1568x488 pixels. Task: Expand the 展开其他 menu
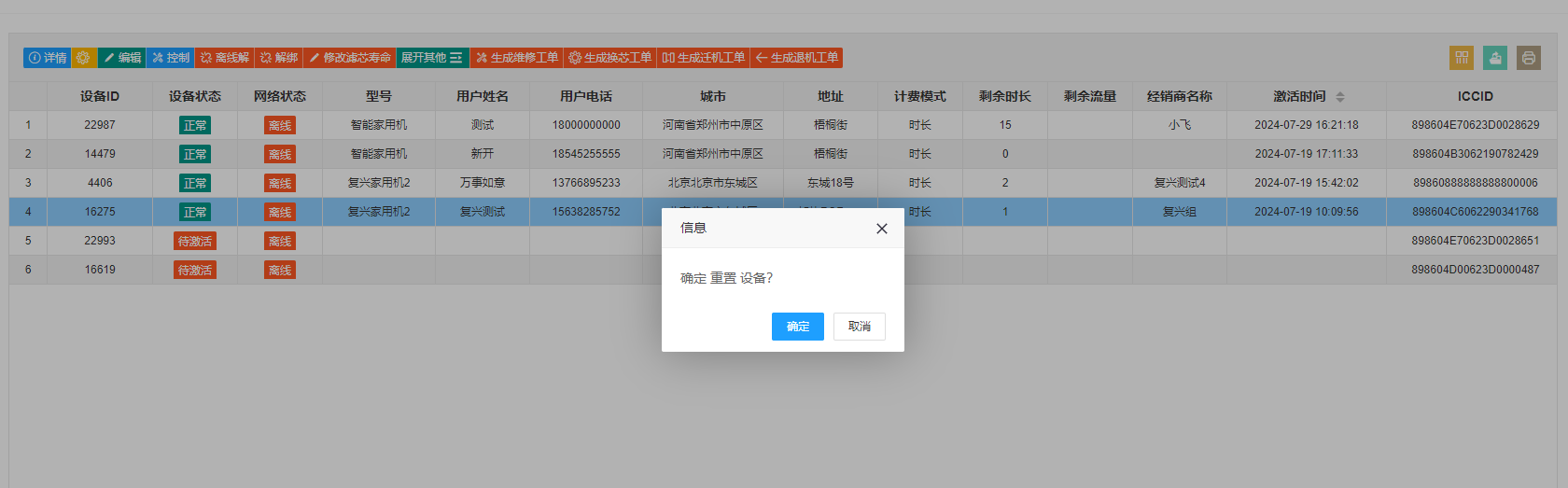[x=432, y=58]
